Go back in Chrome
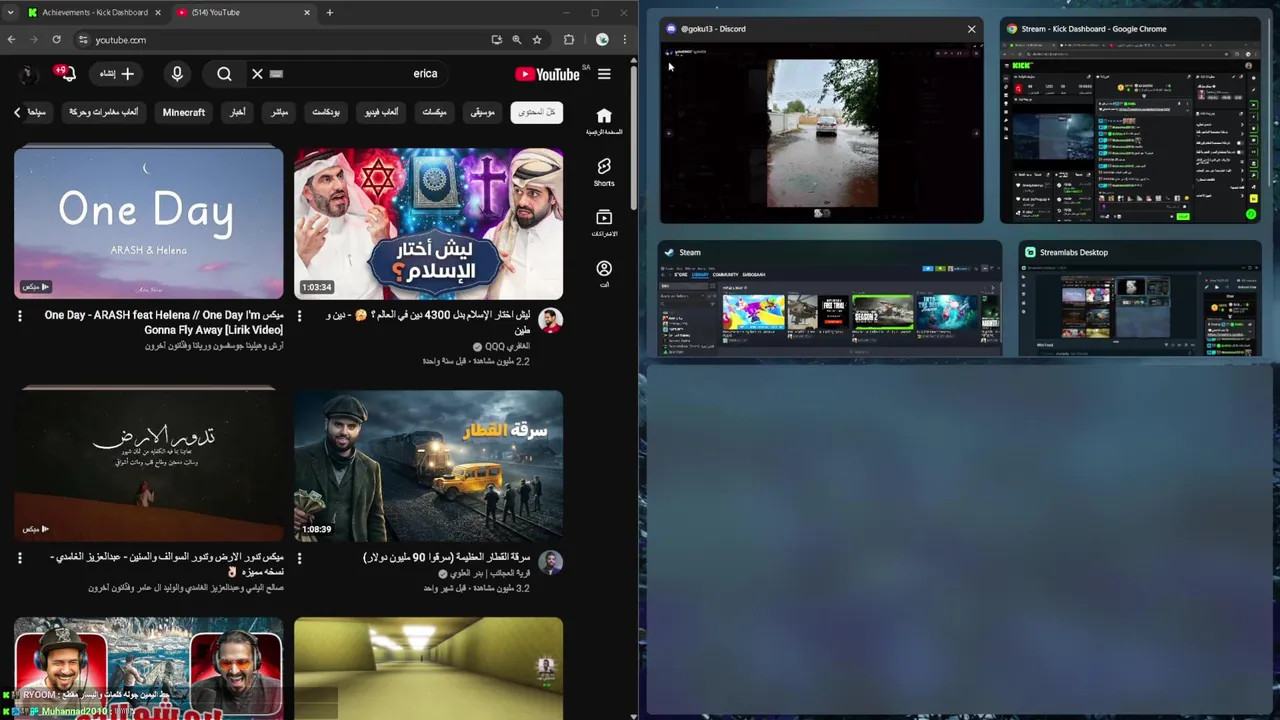This screenshot has height=720, width=1280. pyautogui.click(x=11, y=40)
